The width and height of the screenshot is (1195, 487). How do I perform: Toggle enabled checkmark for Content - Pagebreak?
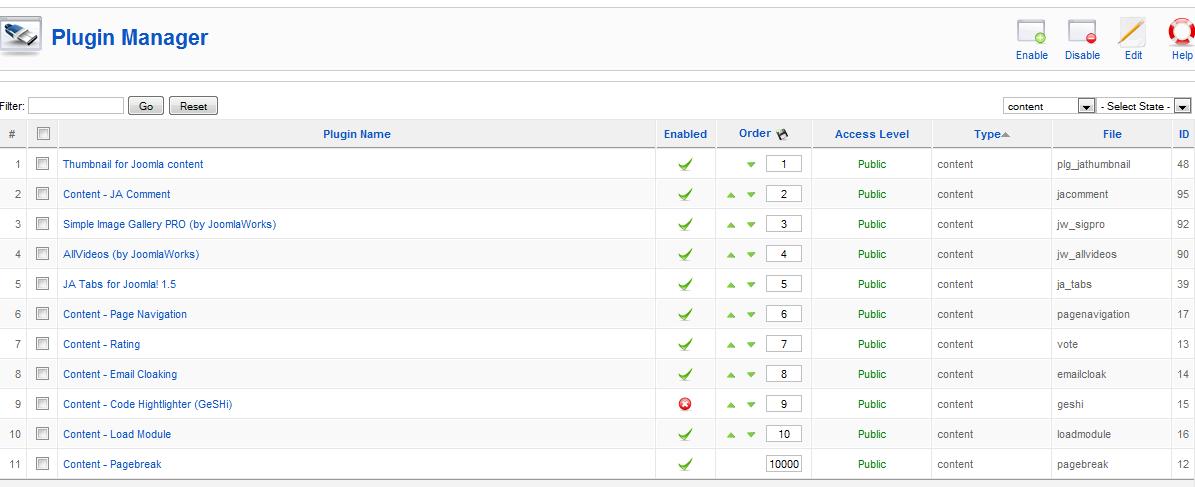point(685,464)
